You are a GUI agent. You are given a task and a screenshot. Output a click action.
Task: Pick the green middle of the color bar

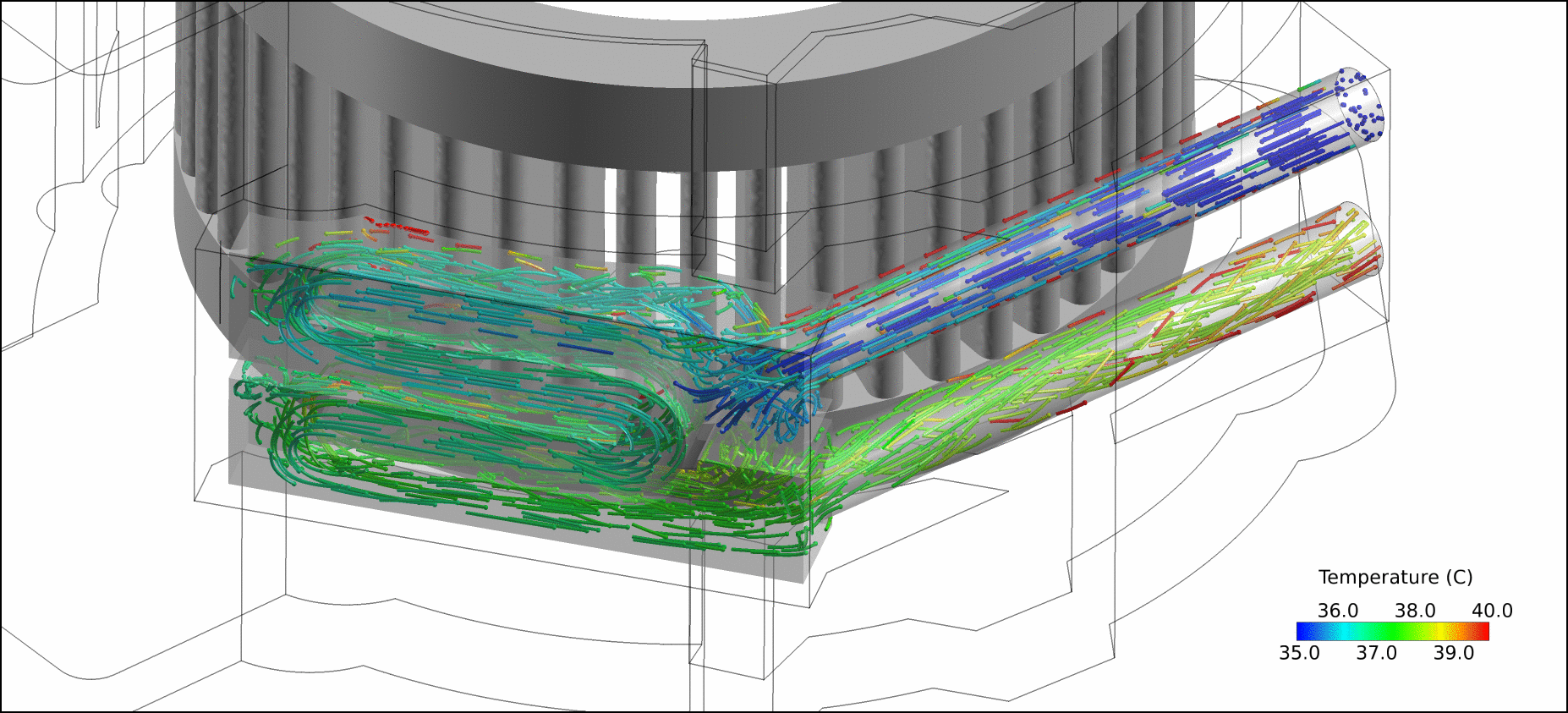point(1392,631)
